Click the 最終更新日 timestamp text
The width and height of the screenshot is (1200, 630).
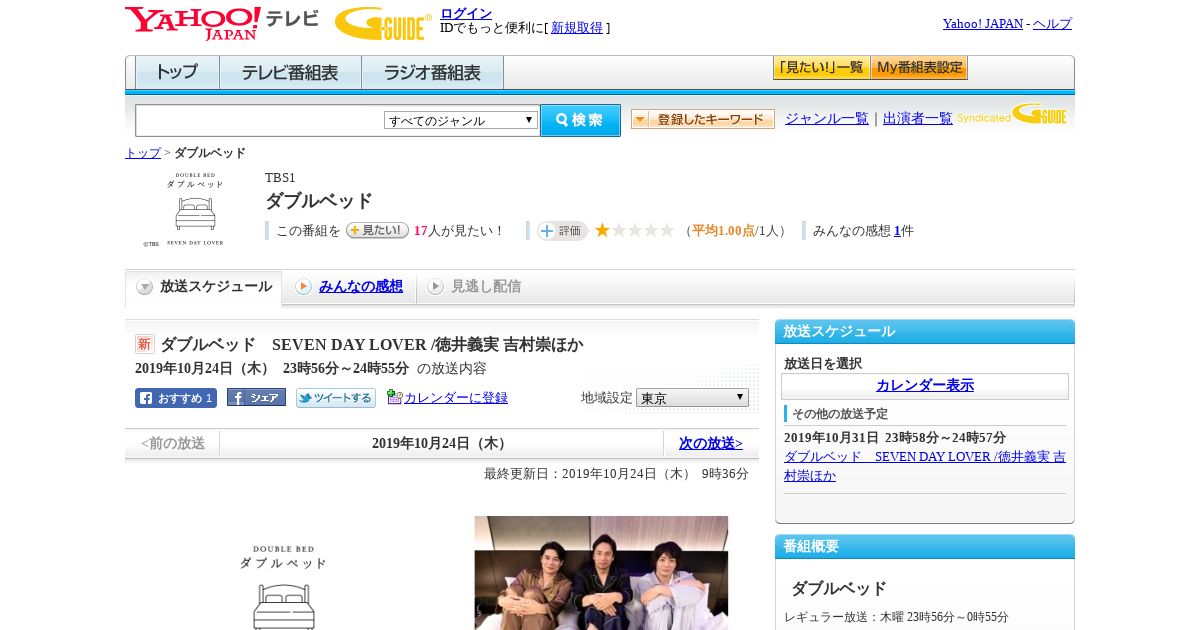[616, 474]
